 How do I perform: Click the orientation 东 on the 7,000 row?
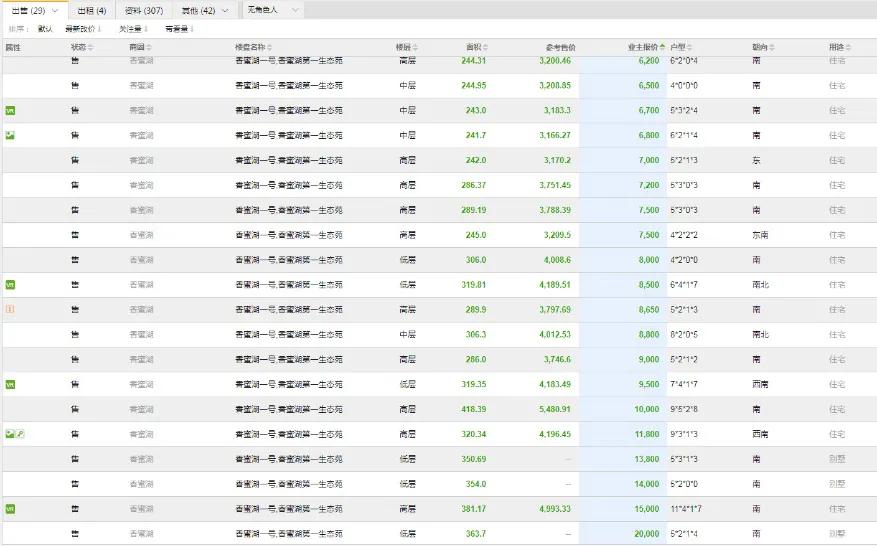click(756, 161)
